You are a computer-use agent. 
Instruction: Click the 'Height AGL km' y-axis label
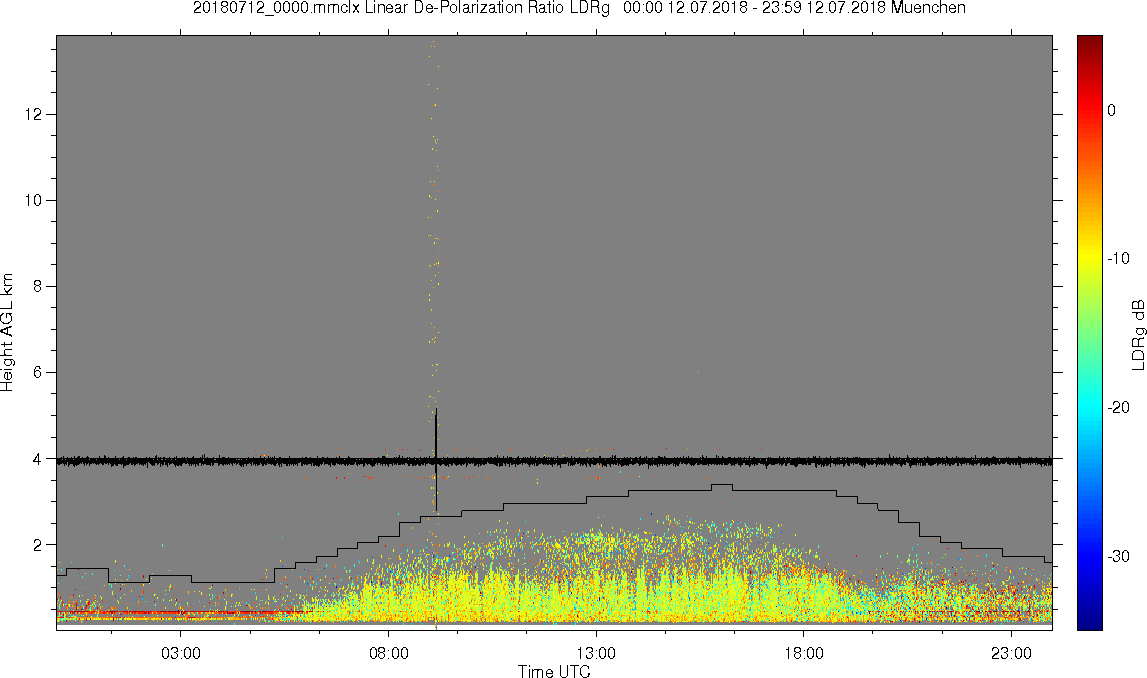point(7,333)
